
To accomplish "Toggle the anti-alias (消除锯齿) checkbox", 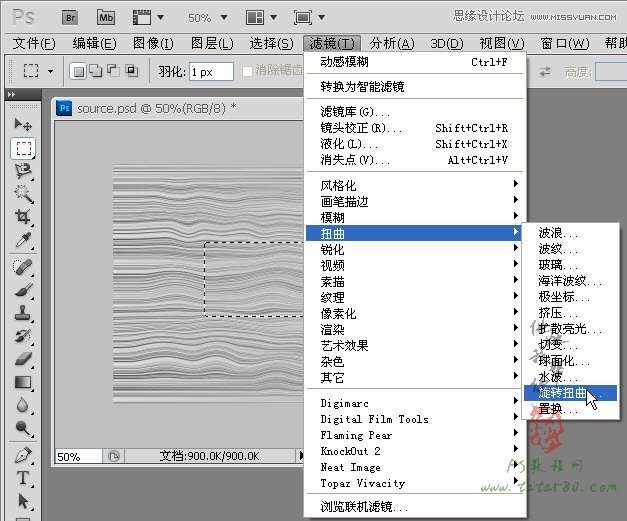I will pyautogui.click(x=248, y=71).
